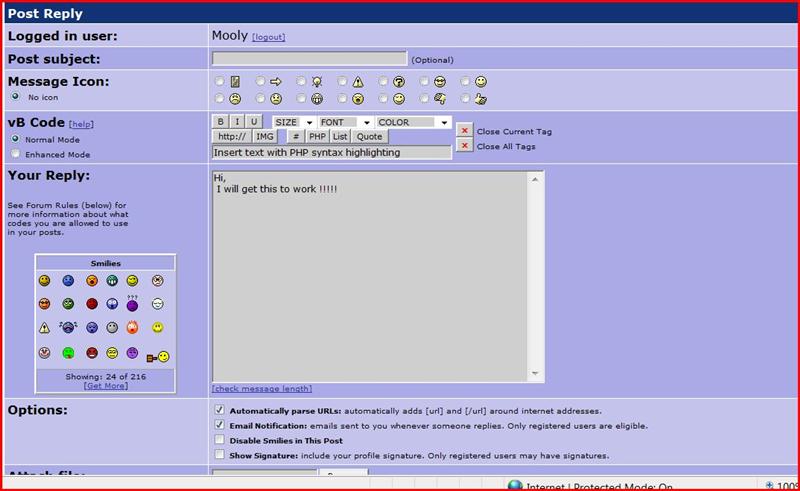Click the Internet Protected Mode status bar text
The height and width of the screenshot is (491, 800).
(x=599, y=486)
